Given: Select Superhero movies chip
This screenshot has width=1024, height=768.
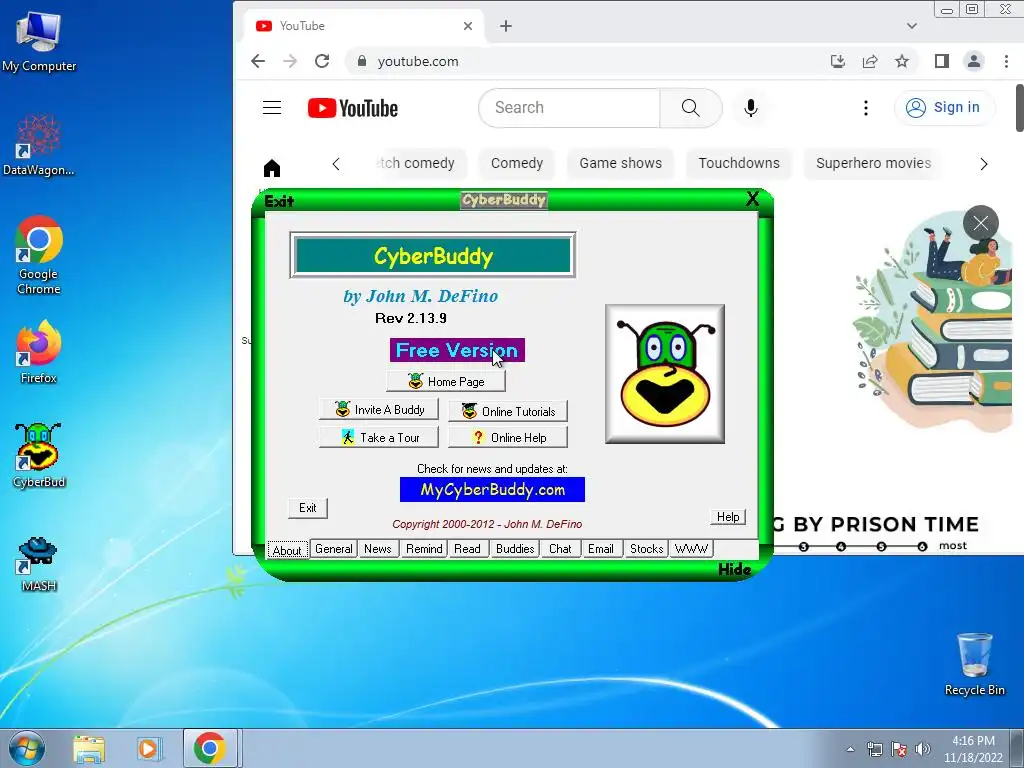Looking at the screenshot, I should click(x=874, y=163).
